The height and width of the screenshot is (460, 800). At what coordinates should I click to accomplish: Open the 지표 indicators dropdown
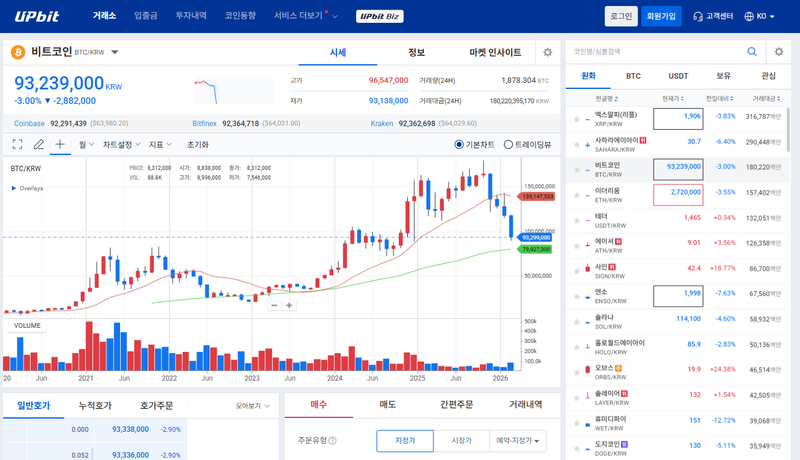[160, 144]
